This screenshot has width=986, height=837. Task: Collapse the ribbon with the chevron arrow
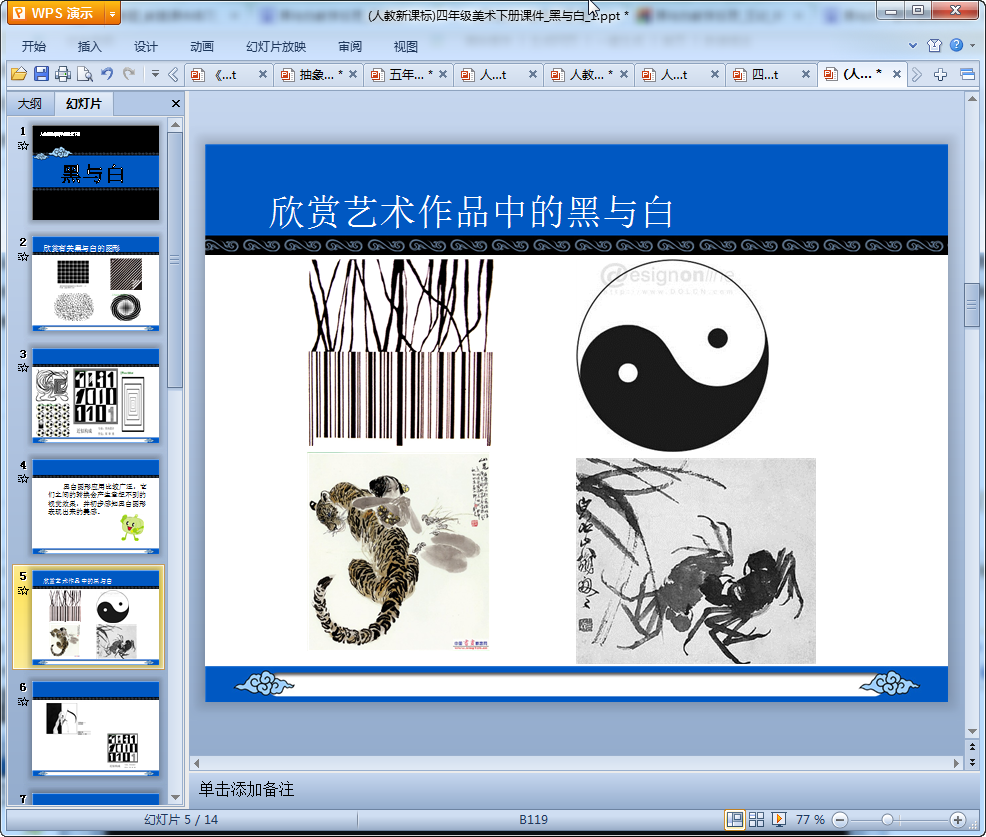913,45
